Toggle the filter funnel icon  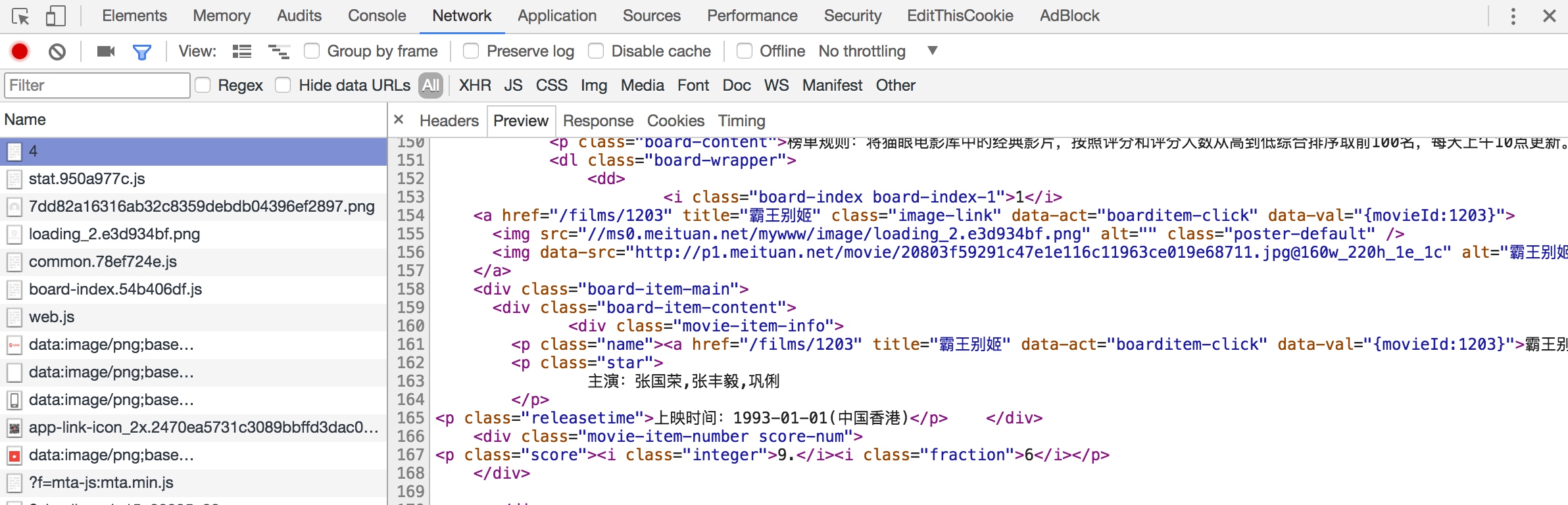click(142, 52)
